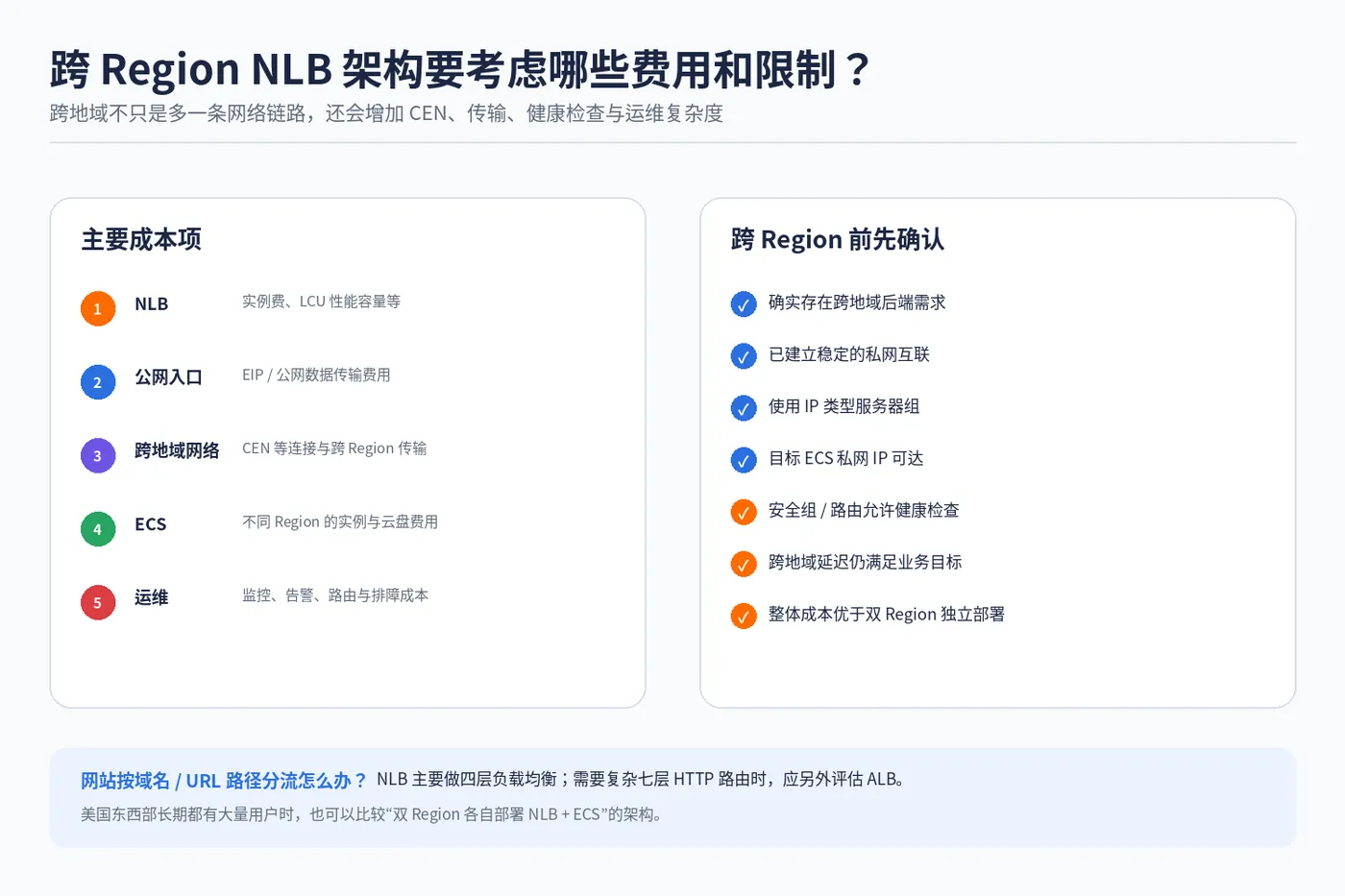1345x896 pixels.
Task: Click the 主要成本项 card heading
Action: 141,239
